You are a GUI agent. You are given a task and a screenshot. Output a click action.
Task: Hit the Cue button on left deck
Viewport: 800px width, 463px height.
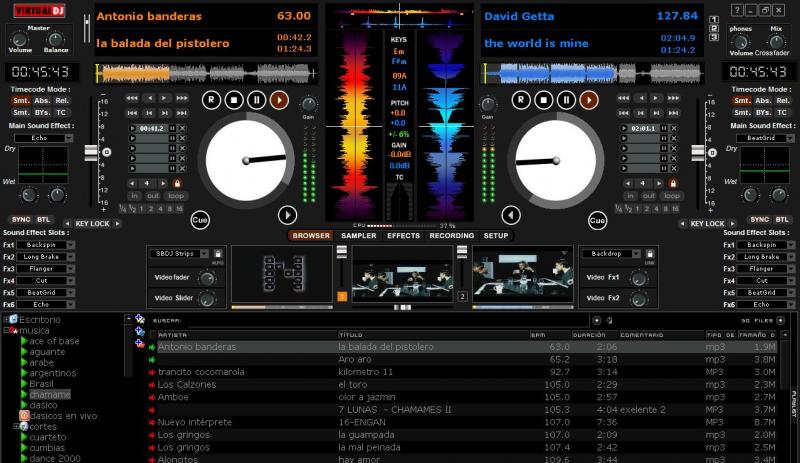200,220
